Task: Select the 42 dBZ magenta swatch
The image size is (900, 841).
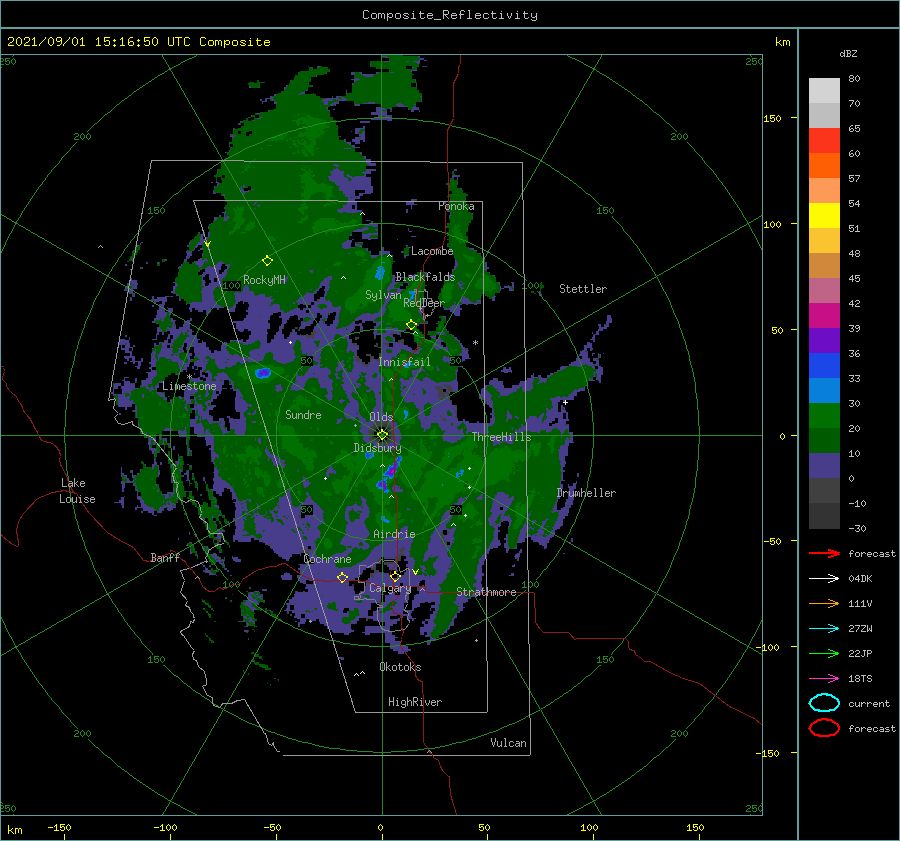Action: tap(824, 315)
